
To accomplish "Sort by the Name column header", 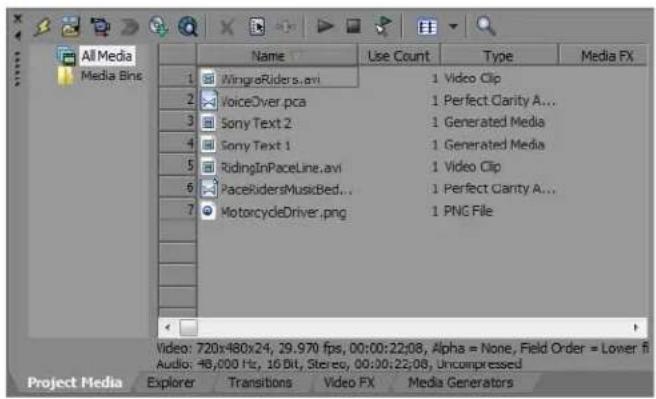I will (277, 55).
